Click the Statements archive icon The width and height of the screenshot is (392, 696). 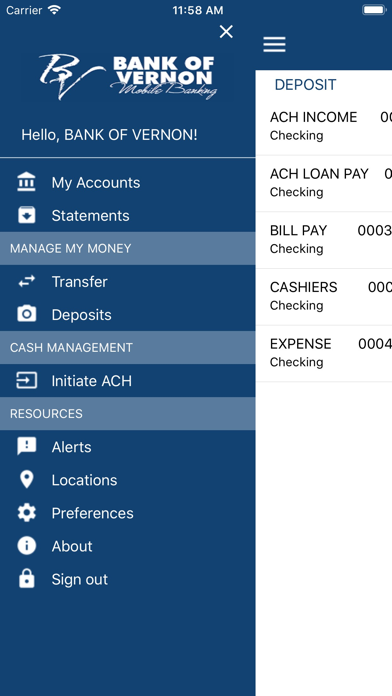27,215
